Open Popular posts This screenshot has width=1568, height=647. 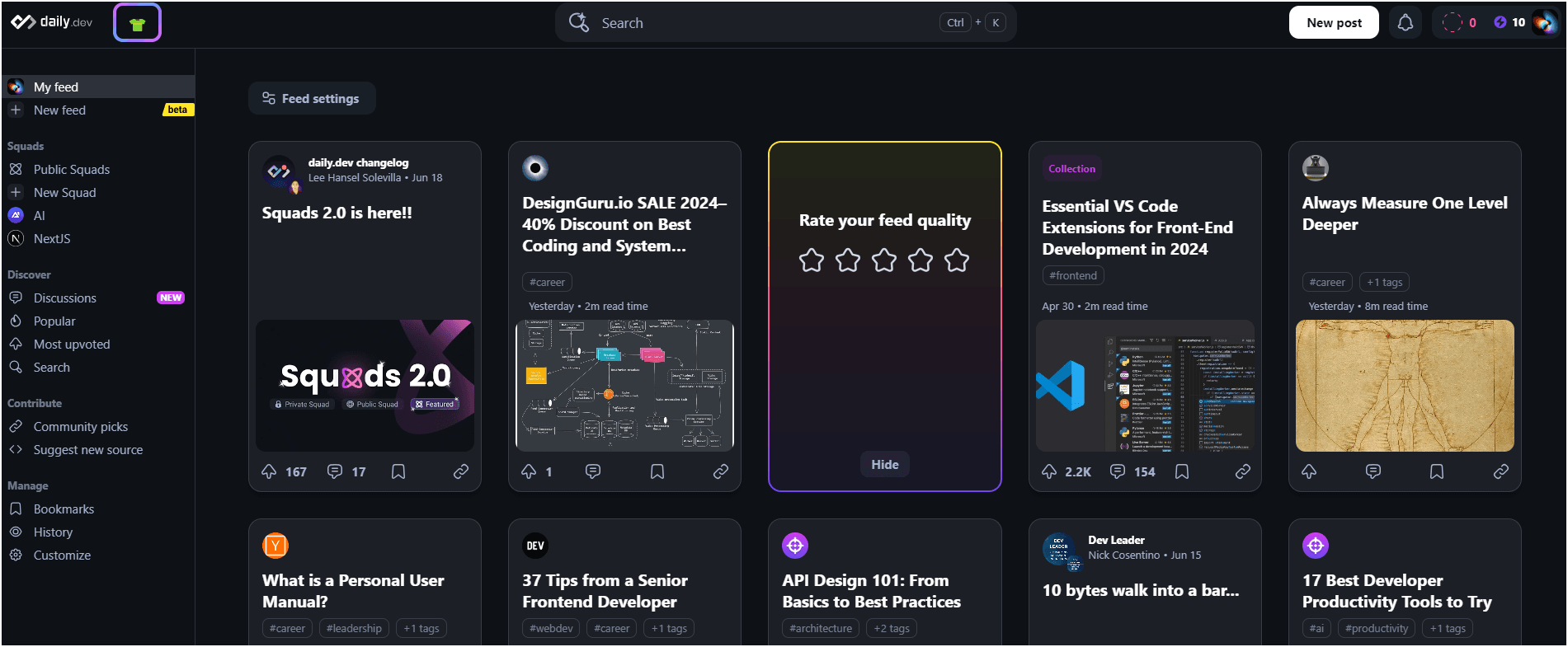pyautogui.click(x=98, y=321)
